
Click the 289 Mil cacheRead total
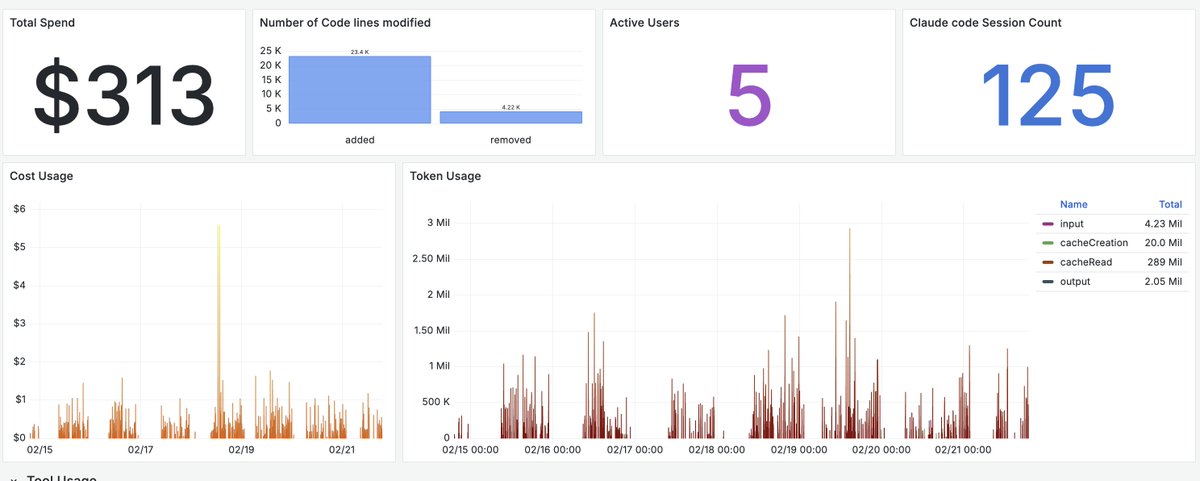tap(1166, 262)
